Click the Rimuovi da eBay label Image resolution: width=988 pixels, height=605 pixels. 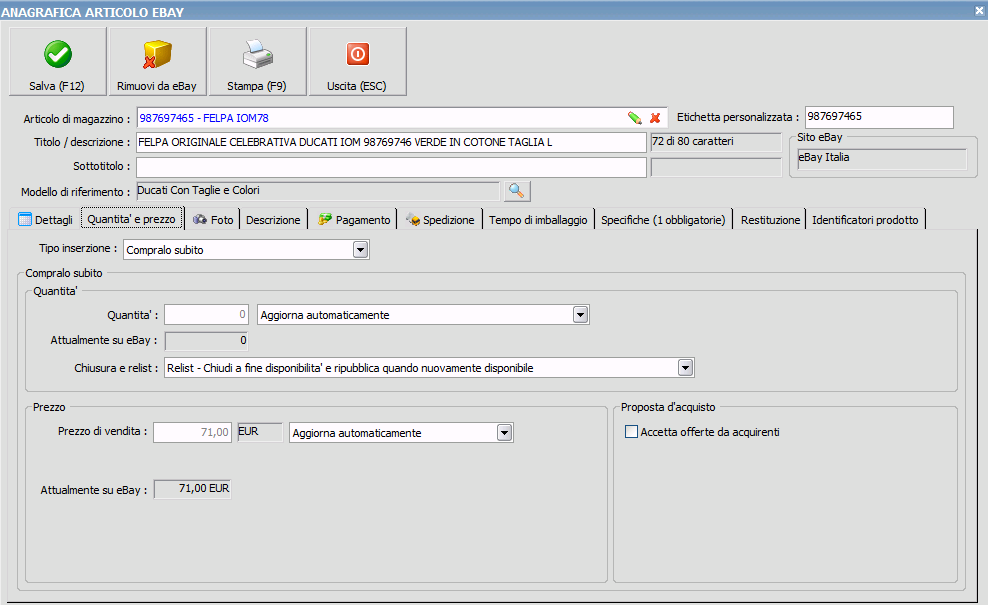click(157, 86)
